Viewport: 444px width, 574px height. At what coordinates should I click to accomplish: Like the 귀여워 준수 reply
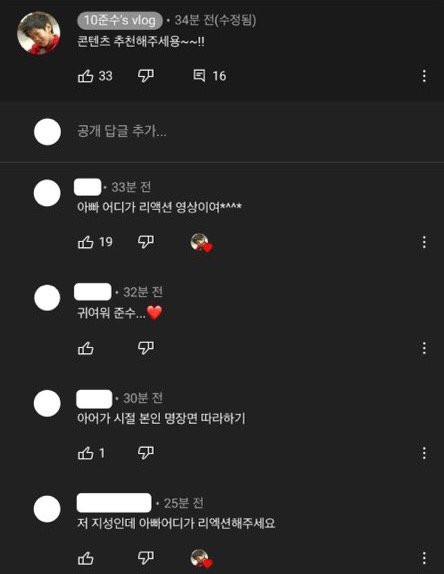[x=86, y=348]
